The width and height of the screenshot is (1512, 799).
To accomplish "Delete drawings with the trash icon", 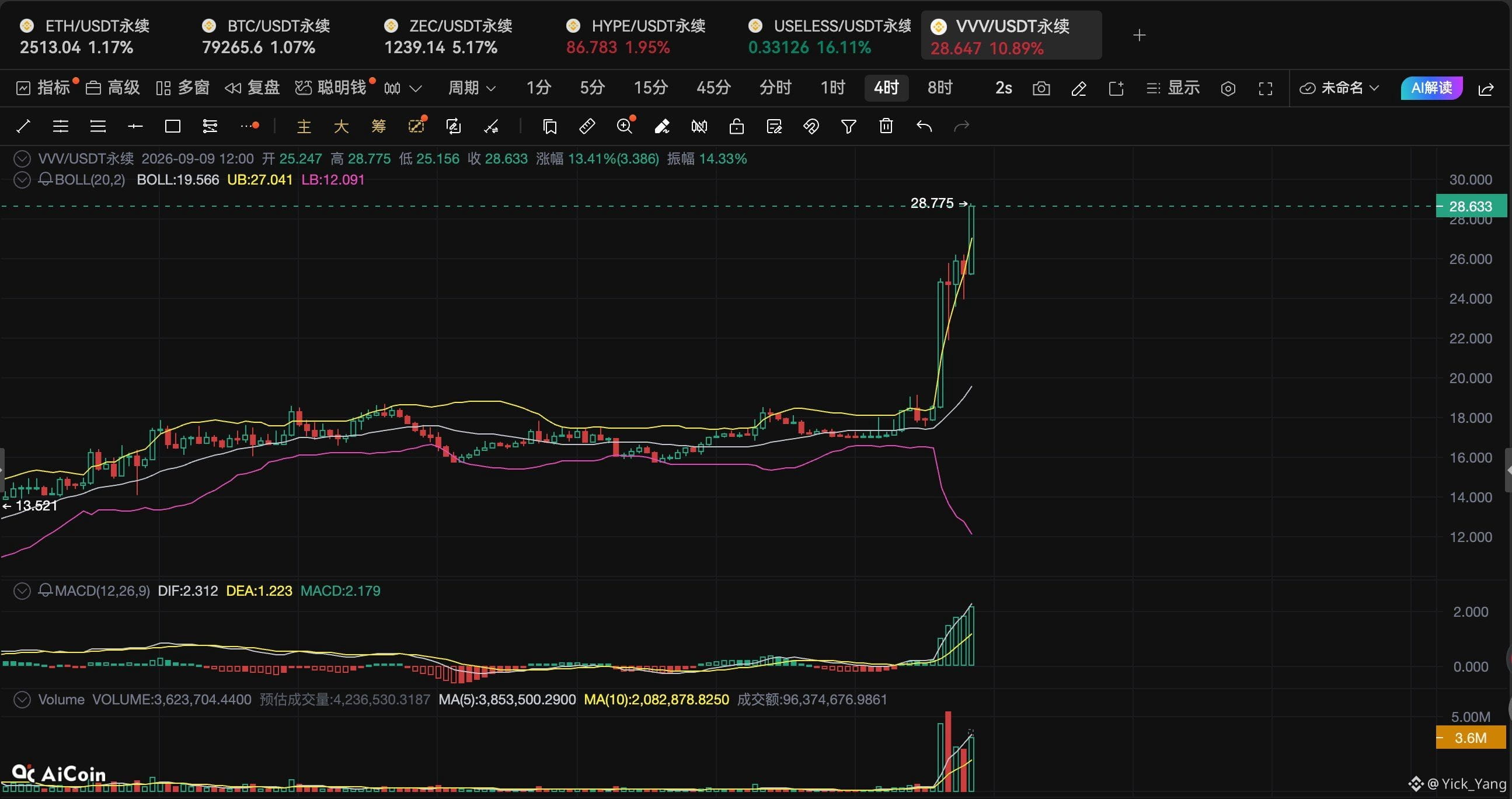I will click(886, 126).
